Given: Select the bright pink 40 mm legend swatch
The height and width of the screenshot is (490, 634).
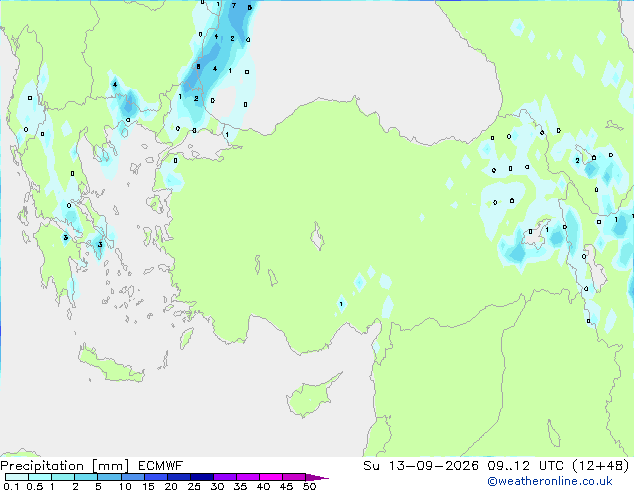Looking at the screenshot, I should [x=271, y=477].
